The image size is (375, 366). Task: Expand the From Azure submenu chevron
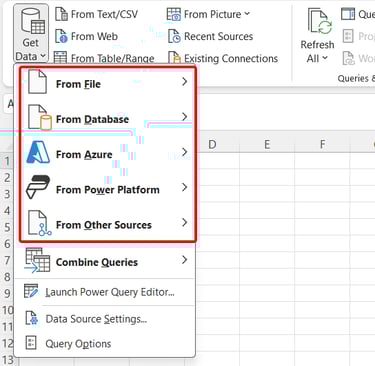click(185, 152)
